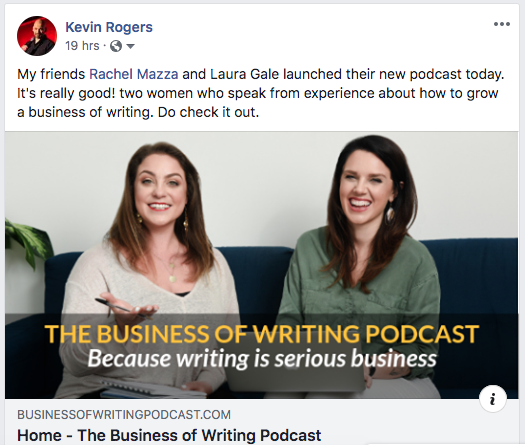Open Kevin Rogers profile picture
The width and height of the screenshot is (525, 445).
click(37, 36)
